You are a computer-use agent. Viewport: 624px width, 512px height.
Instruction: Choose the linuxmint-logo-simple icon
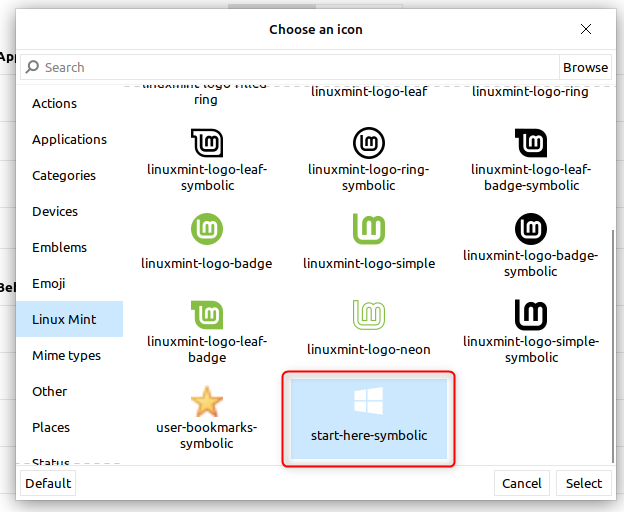pos(369,231)
